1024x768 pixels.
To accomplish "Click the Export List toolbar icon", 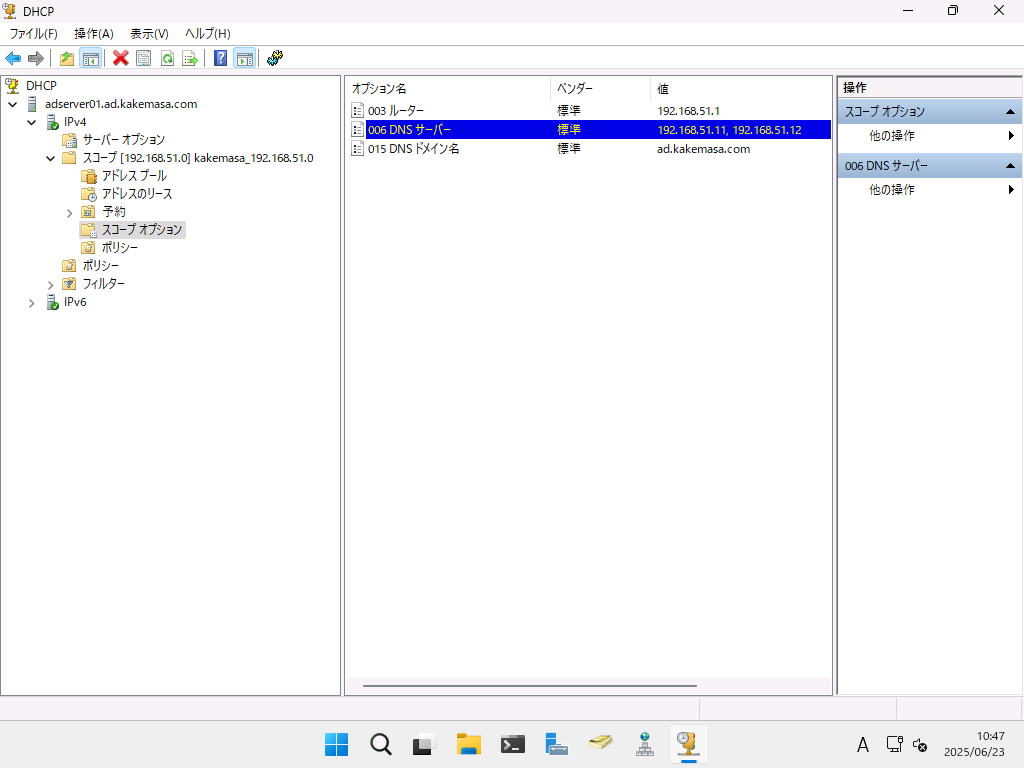I will pos(190,59).
